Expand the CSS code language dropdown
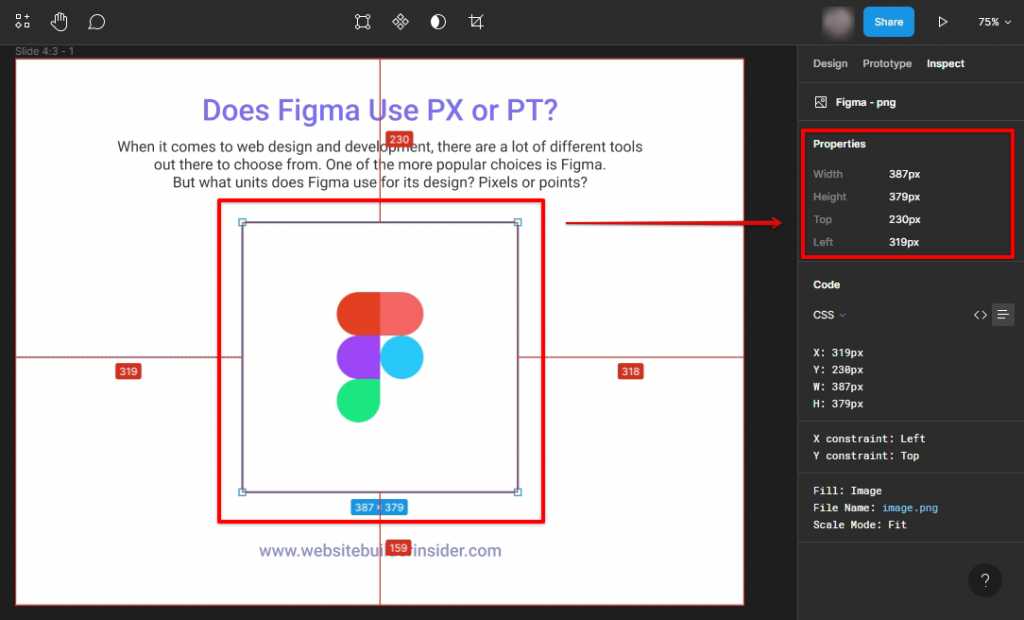 [829, 315]
